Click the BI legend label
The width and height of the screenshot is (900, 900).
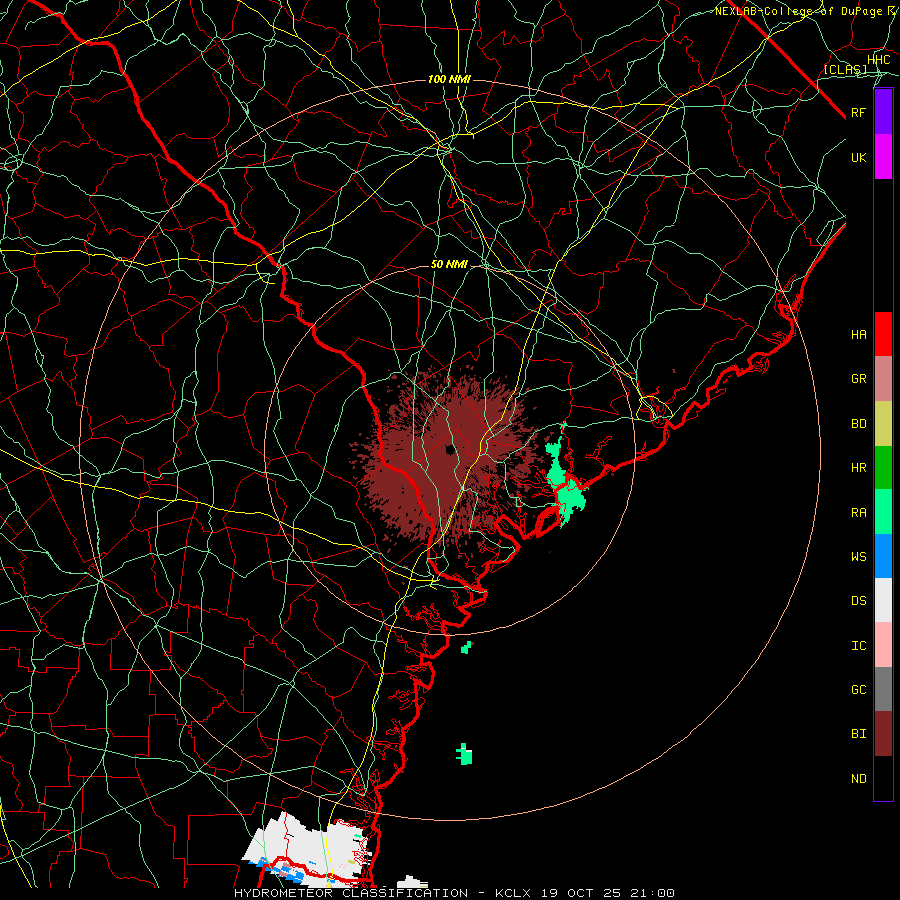click(859, 734)
